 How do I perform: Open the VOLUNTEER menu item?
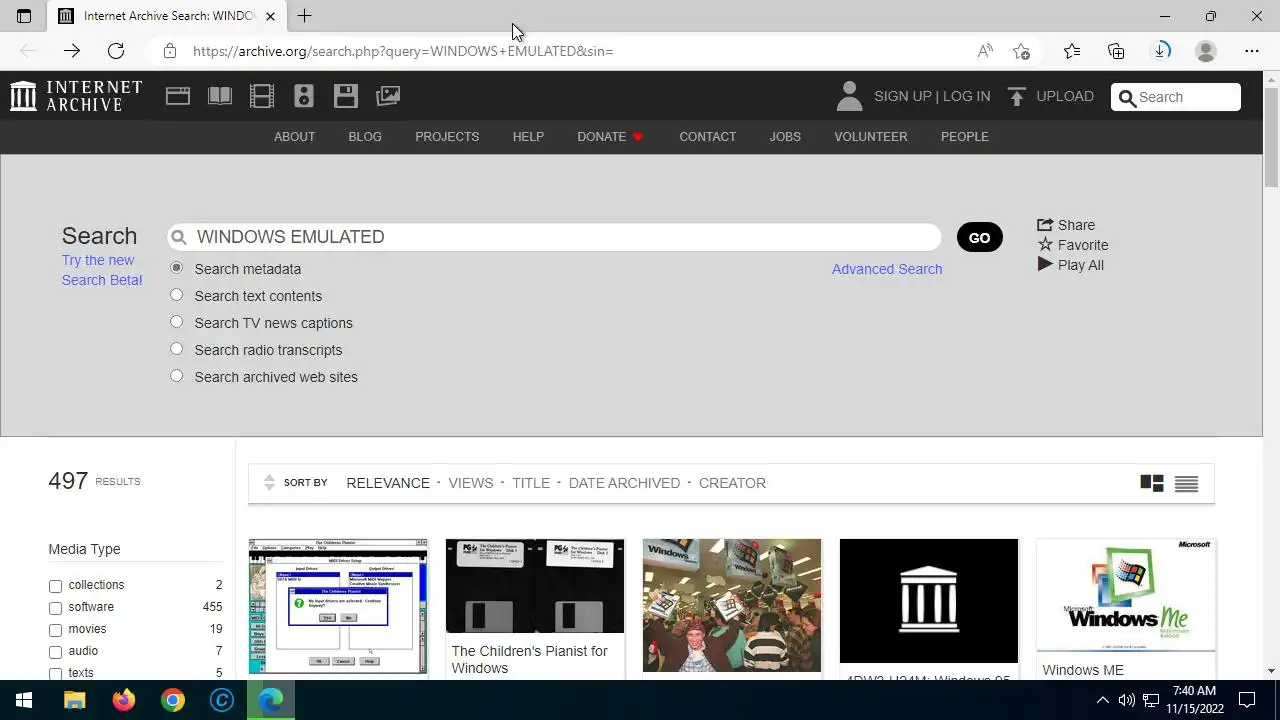pyautogui.click(x=871, y=136)
